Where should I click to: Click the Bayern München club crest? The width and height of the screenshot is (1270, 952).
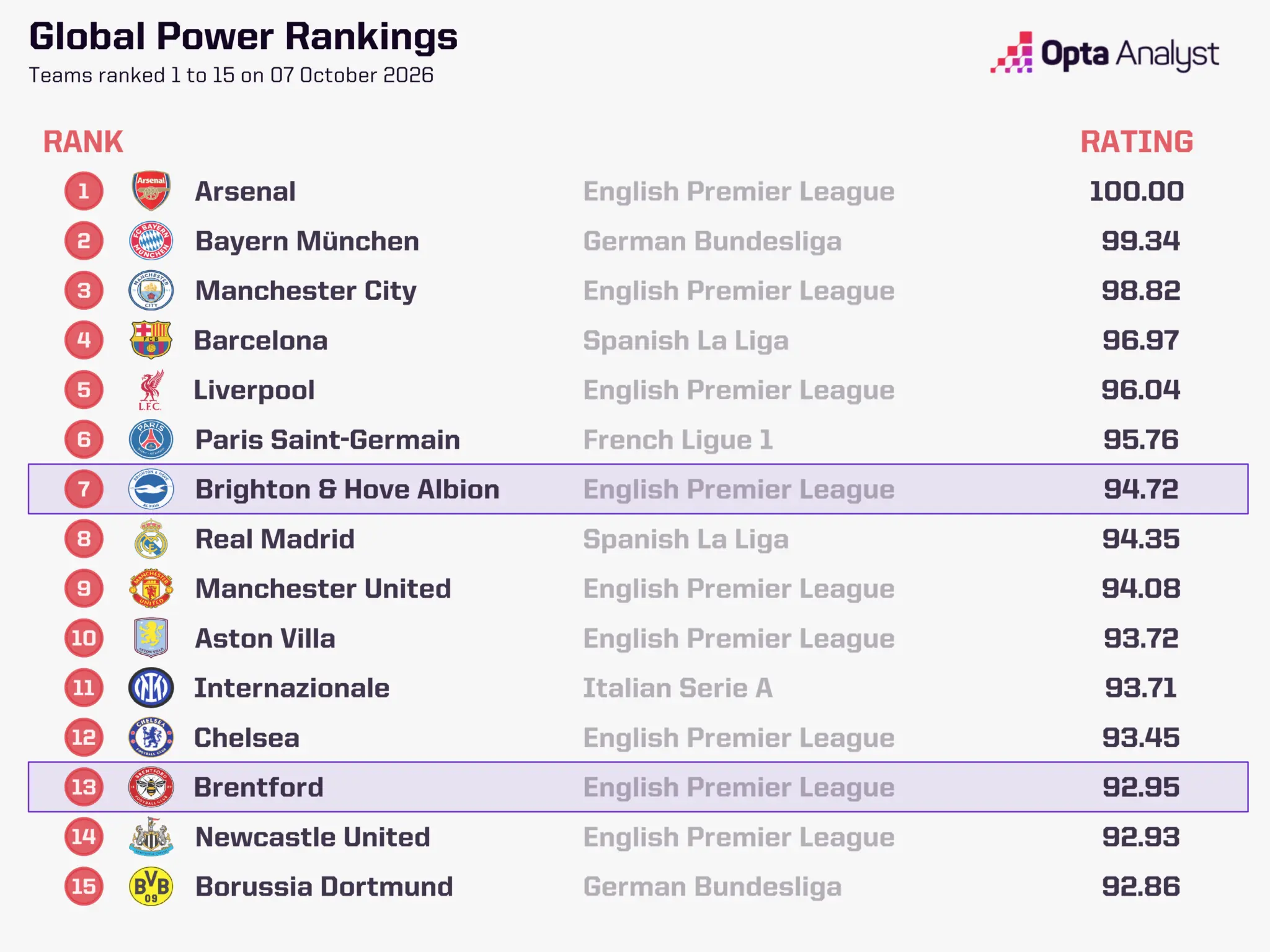151,240
